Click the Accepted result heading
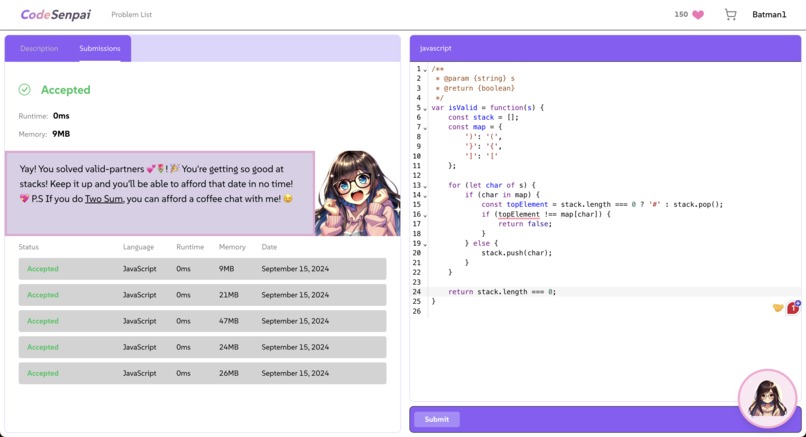The image size is (806, 437). [x=65, y=89]
